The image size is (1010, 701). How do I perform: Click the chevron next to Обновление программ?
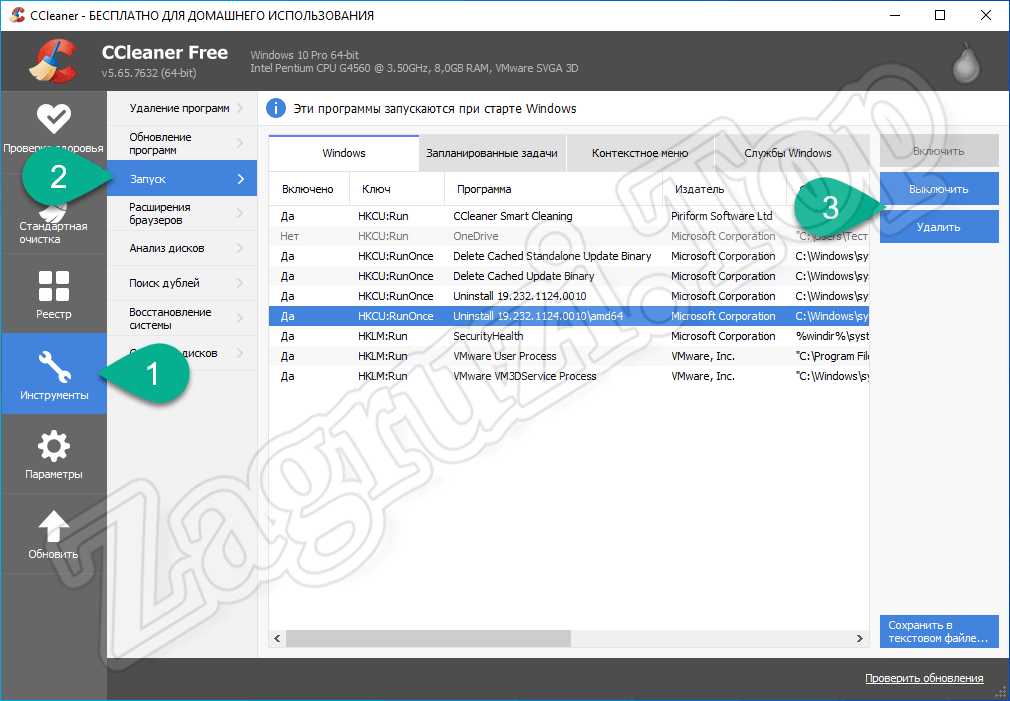pyautogui.click(x=241, y=143)
